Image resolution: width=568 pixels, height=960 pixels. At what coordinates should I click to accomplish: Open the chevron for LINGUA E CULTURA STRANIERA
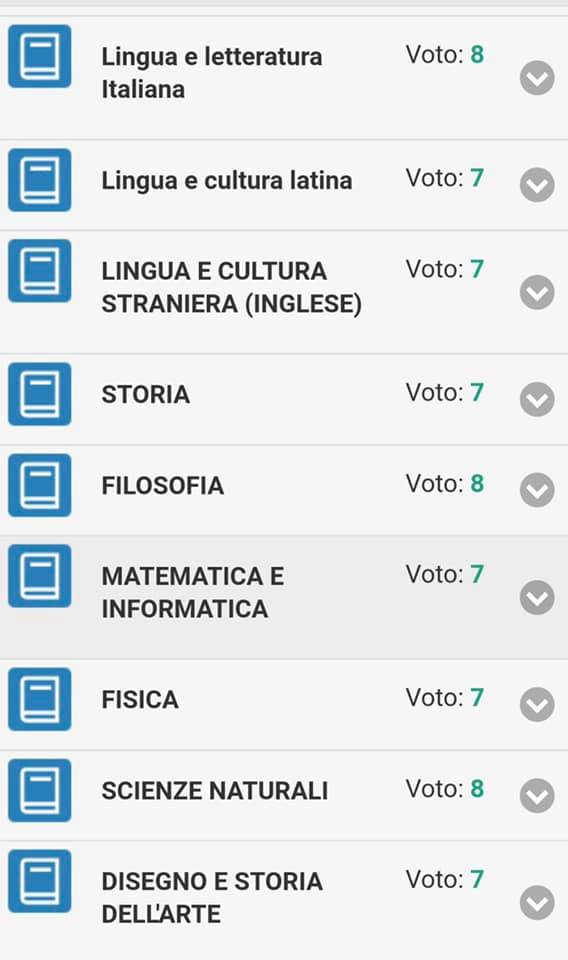tap(537, 292)
